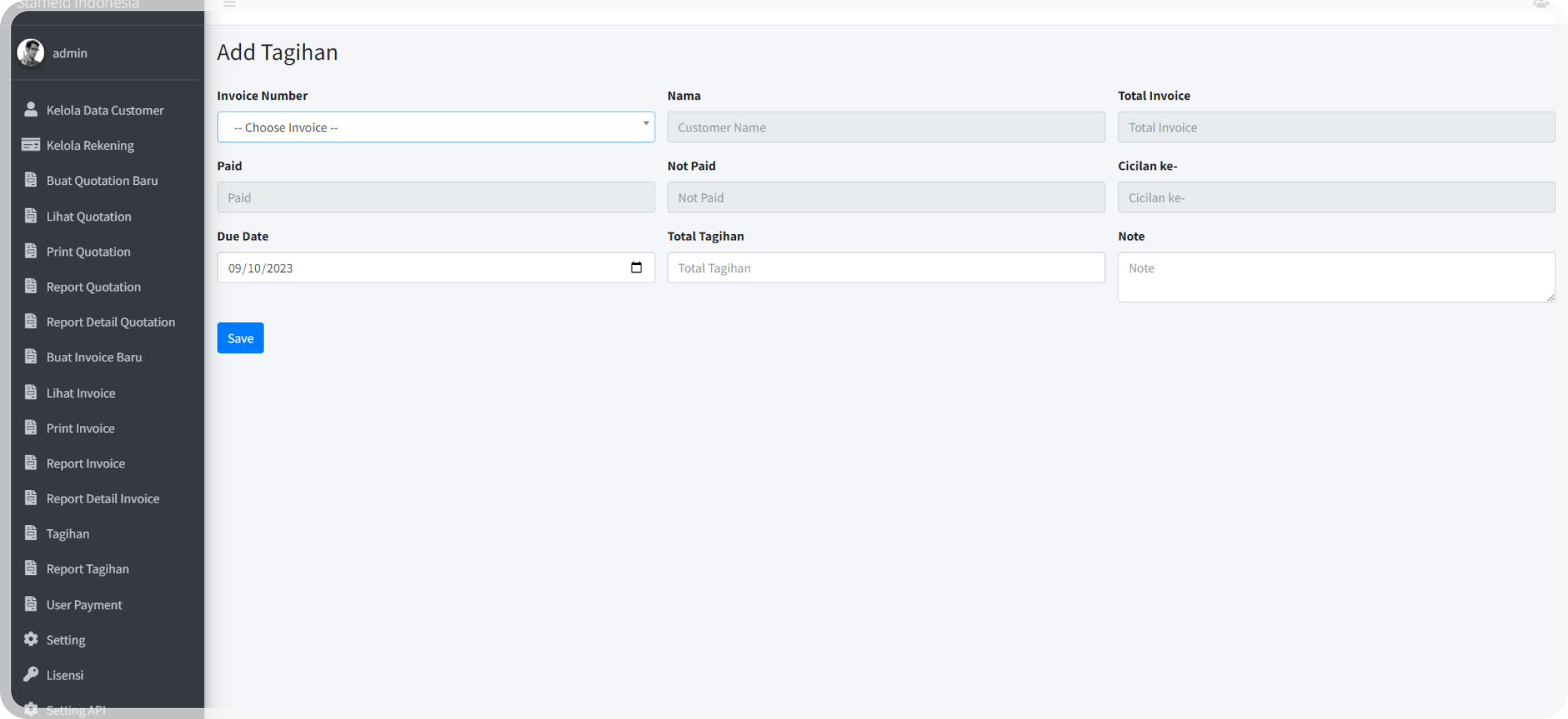
Task: Focus the Total Tagihan input field
Action: point(885,268)
